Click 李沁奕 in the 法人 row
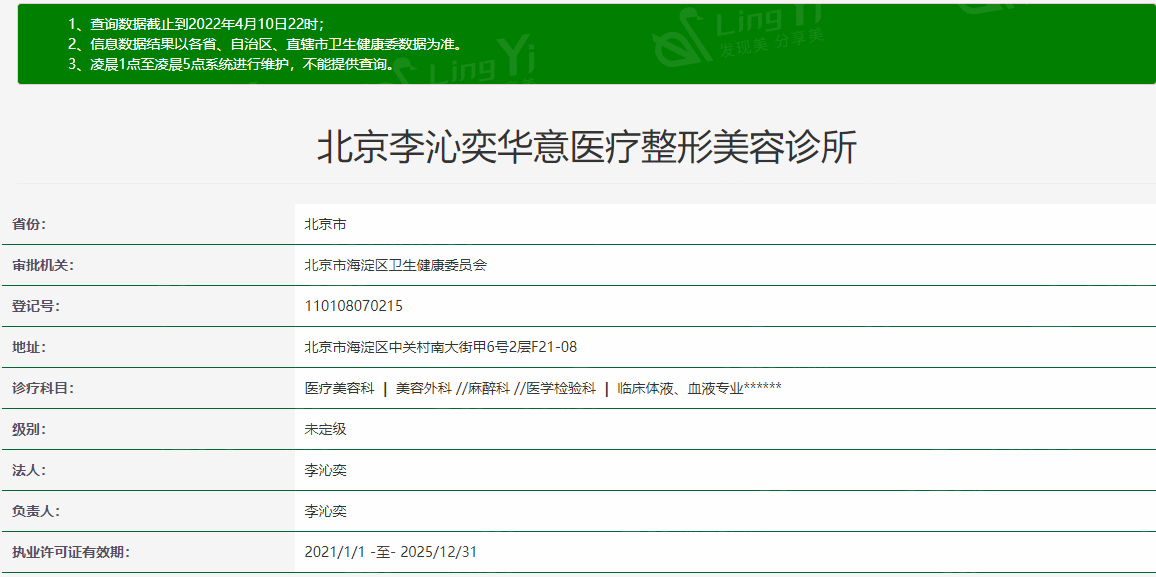 tap(325, 469)
